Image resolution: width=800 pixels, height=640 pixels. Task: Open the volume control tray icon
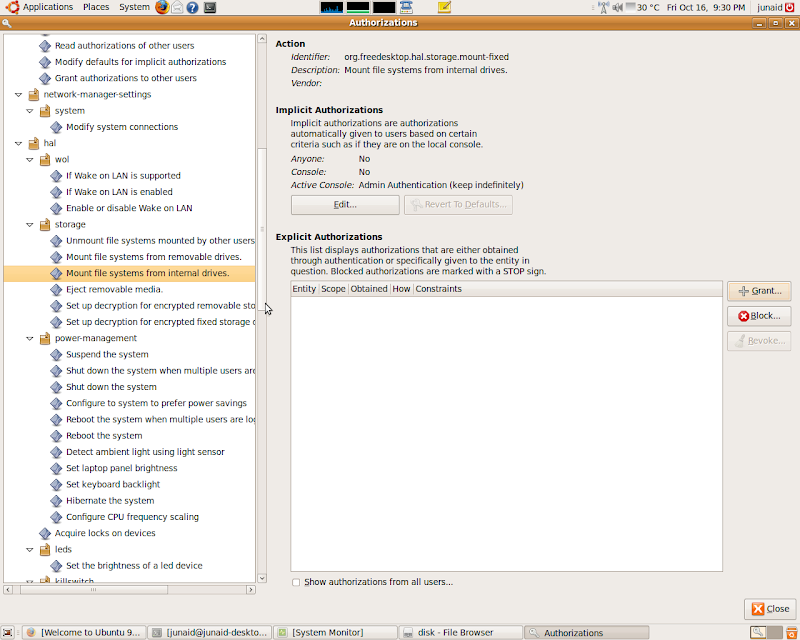(x=617, y=7)
